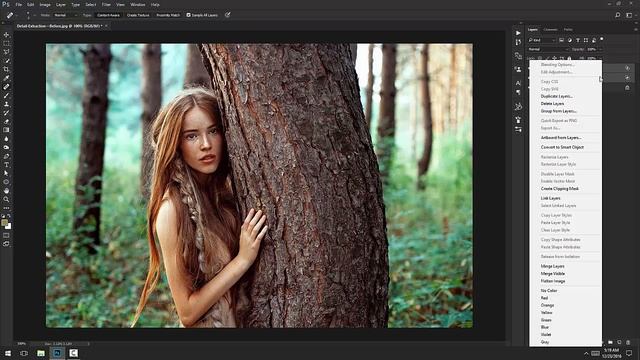Screen dimensions: 640x360
Task: Choose Convert to Smart Object
Action: (562, 147)
